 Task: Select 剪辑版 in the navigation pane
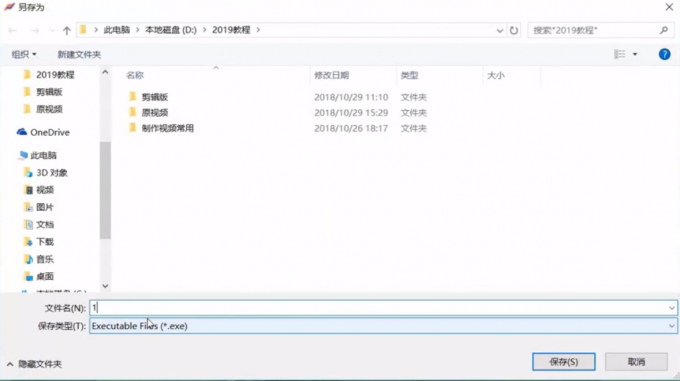tap(49, 92)
